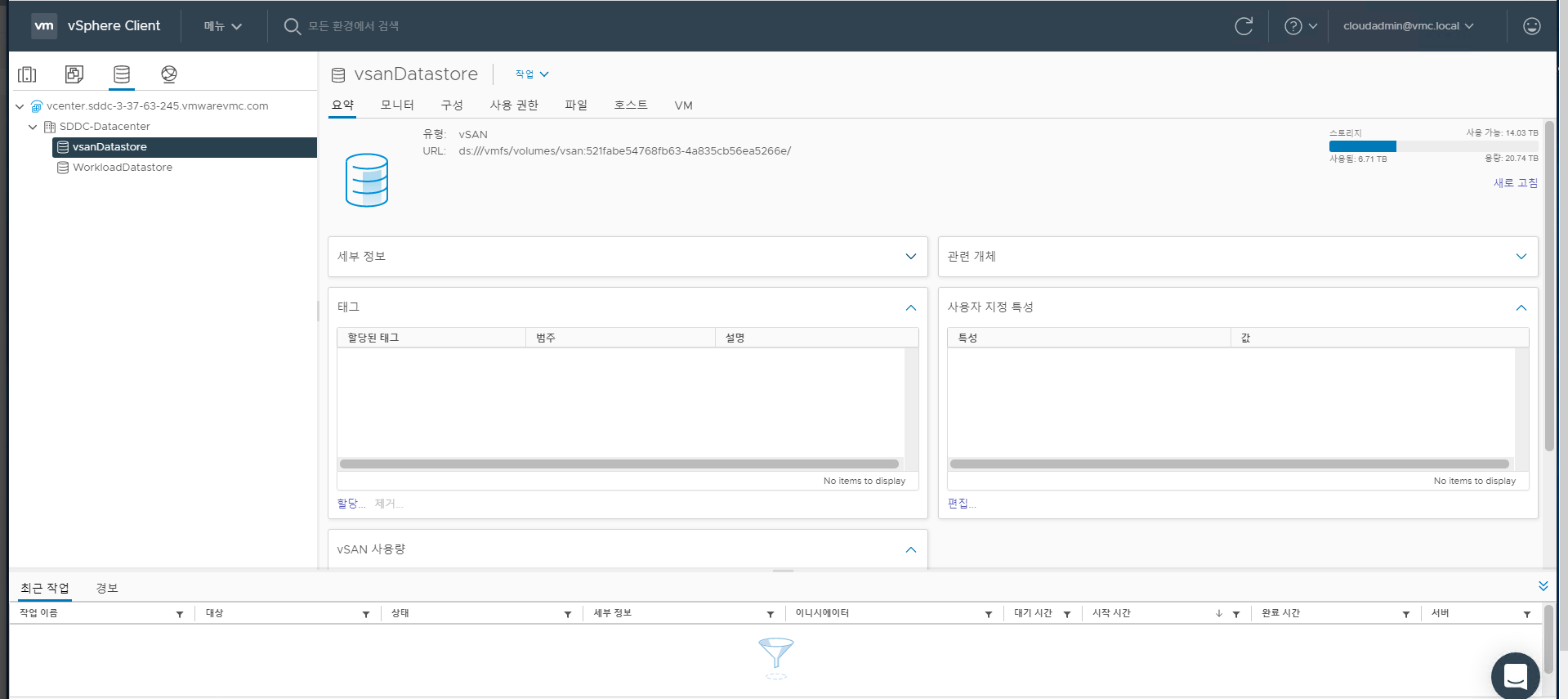Select WorkloadDatastore in the tree

[x=123, y=168]
